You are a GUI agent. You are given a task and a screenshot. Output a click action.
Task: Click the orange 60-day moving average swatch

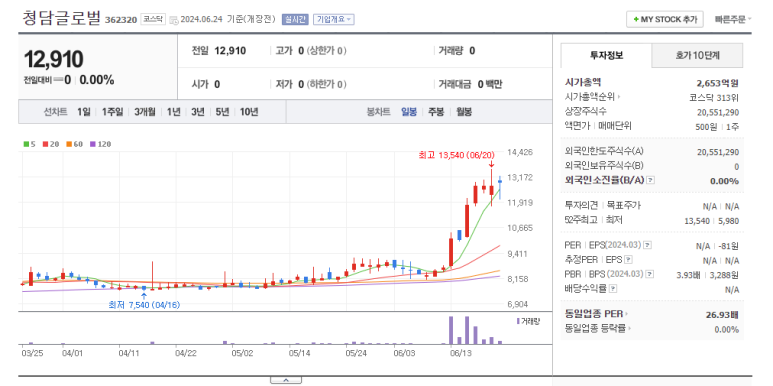pos(68,144)
